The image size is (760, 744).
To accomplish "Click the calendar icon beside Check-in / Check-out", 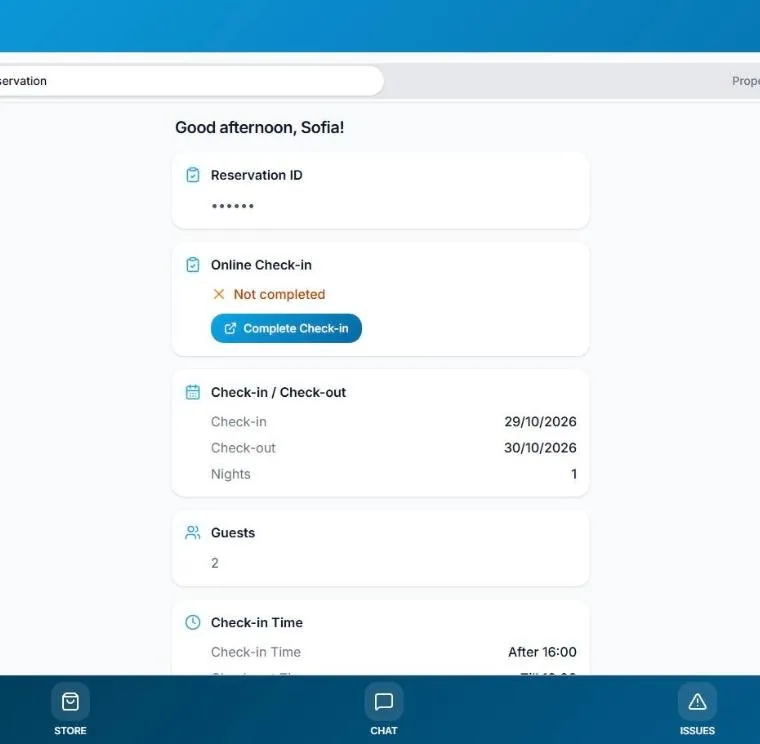I will pos(193,392).
